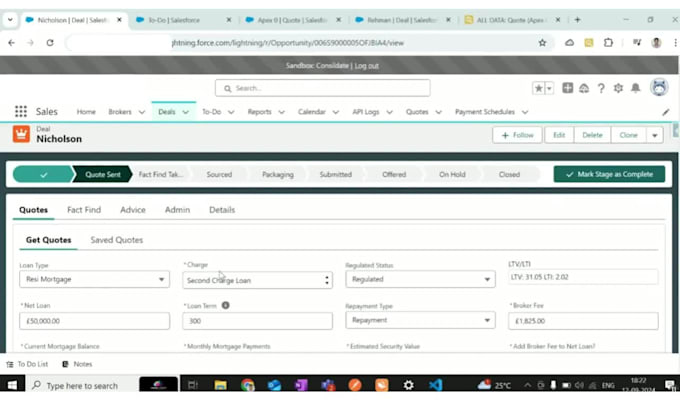Click the Trailhead guidance cloud icon
680x404 pixels.
pyautogui.click(x=584, y=88)
